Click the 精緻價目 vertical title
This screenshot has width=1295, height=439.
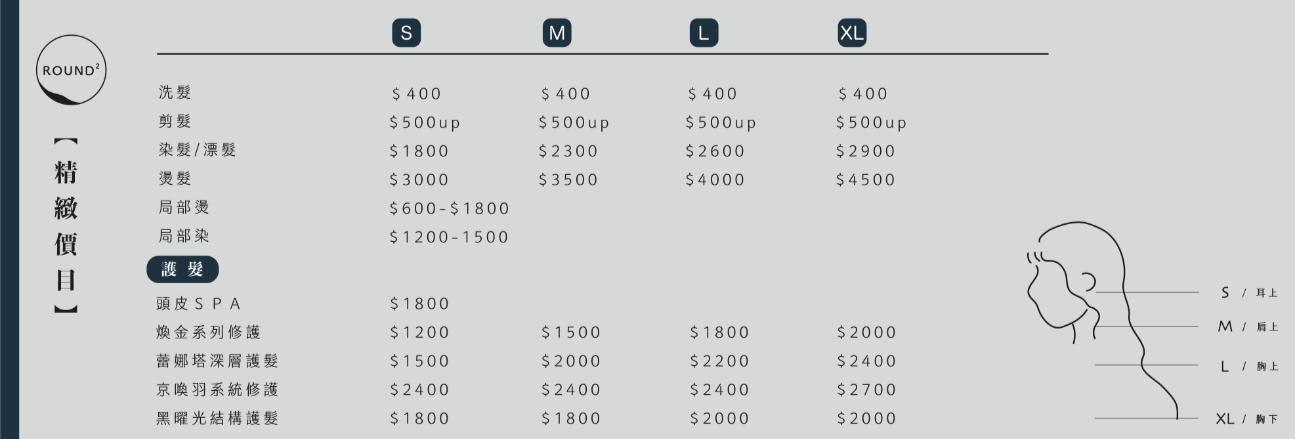(x=66, y=225)
